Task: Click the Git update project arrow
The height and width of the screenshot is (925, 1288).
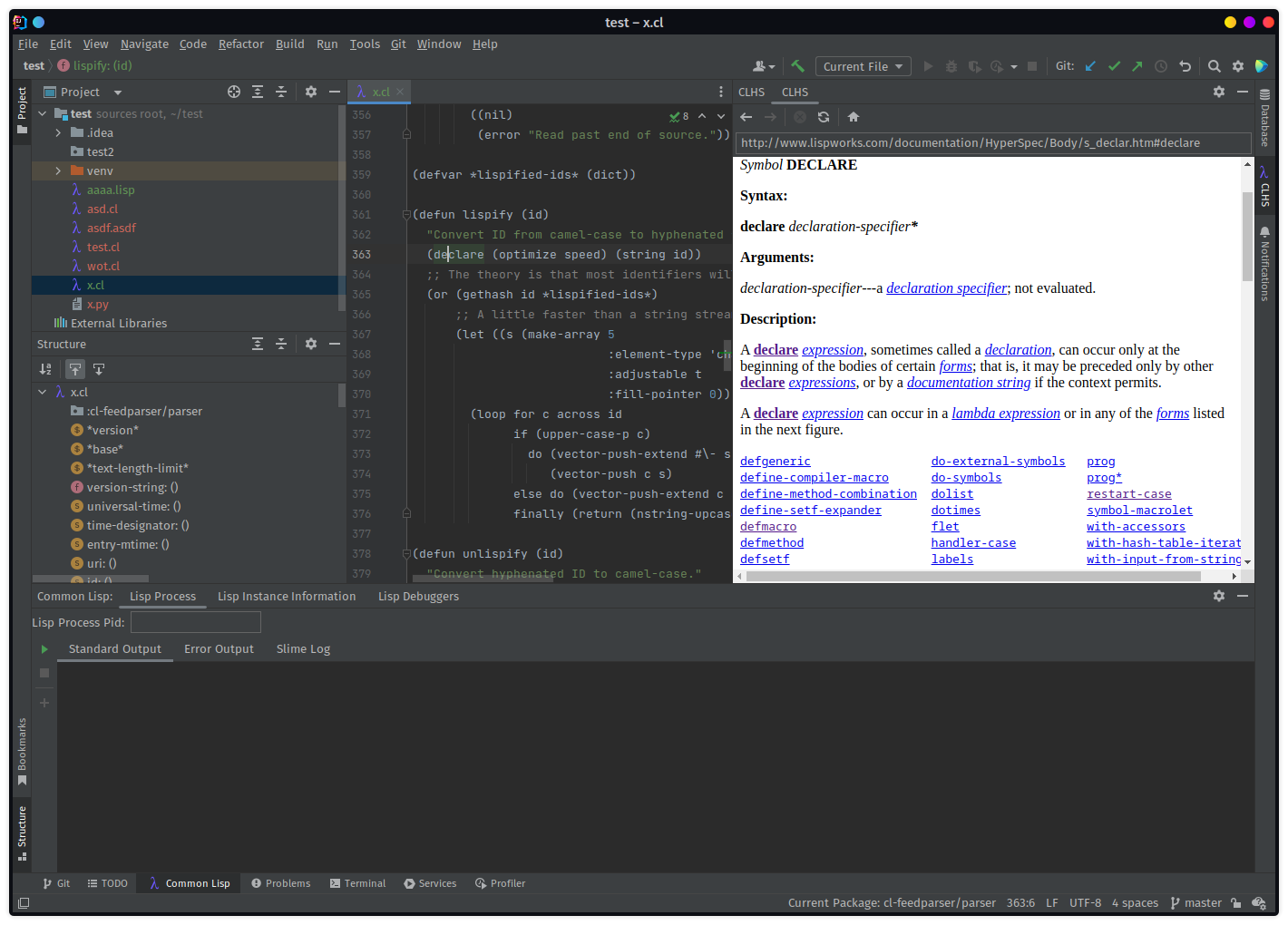Action: [1090, 66]
